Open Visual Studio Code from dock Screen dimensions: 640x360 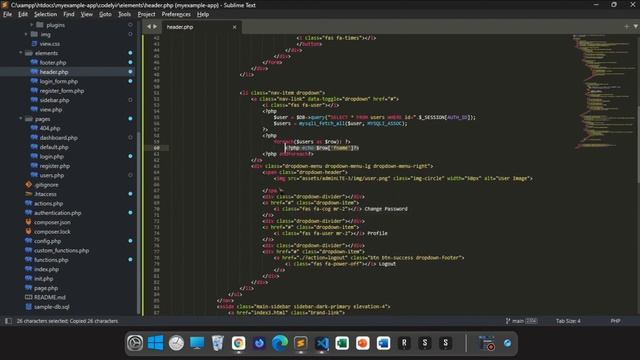(321, 343)
